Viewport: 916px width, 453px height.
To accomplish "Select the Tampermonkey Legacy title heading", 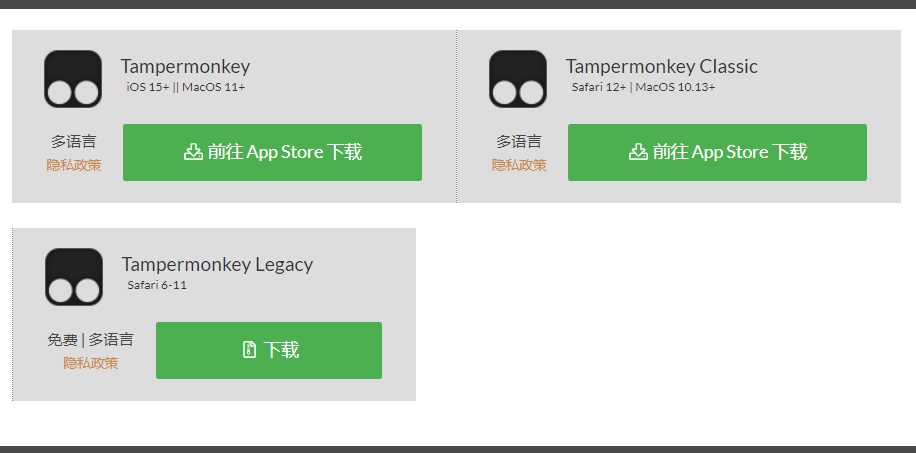I will pos(217,265).
